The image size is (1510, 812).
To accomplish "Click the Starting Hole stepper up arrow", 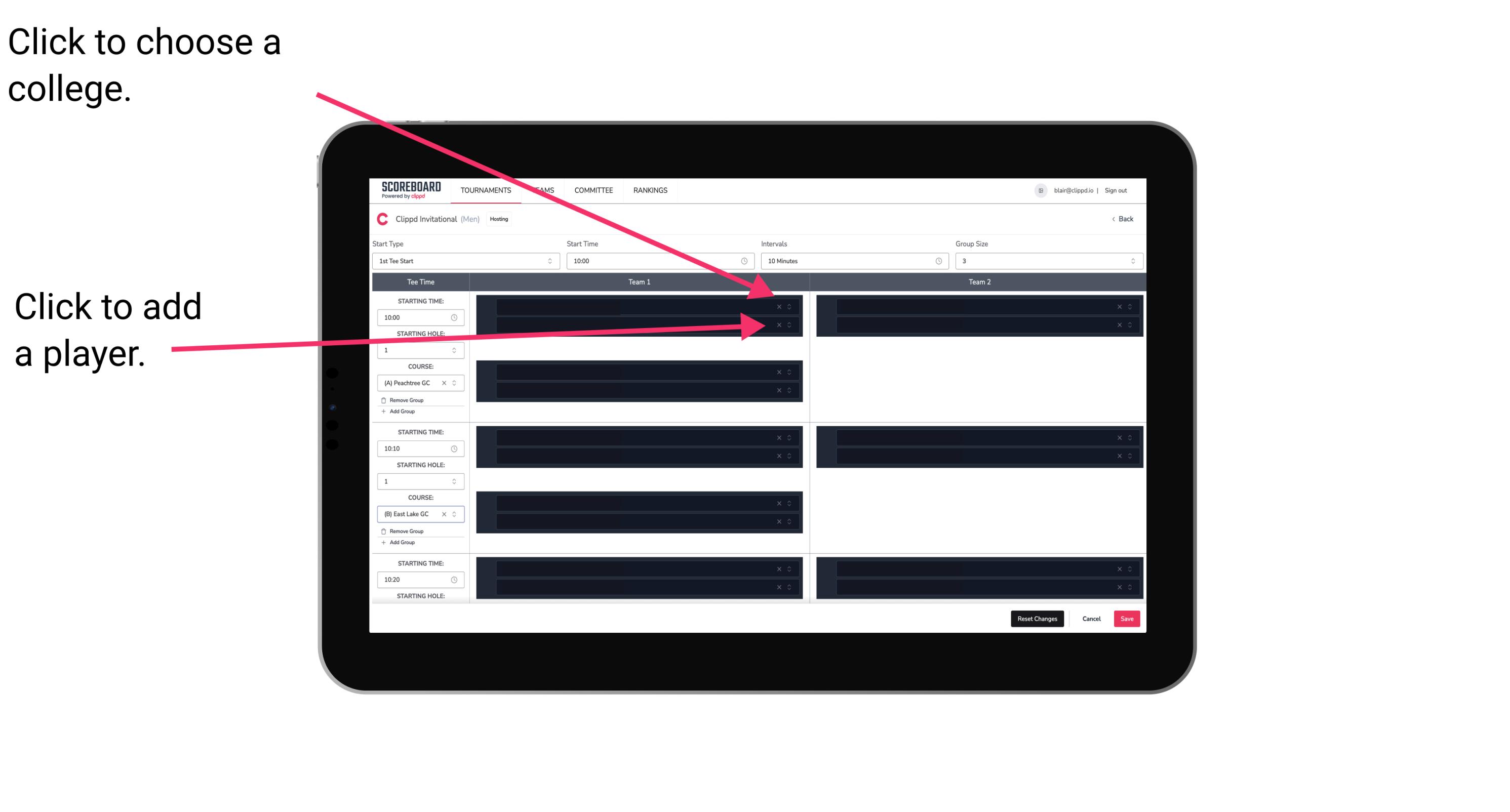I will point(457,349).
